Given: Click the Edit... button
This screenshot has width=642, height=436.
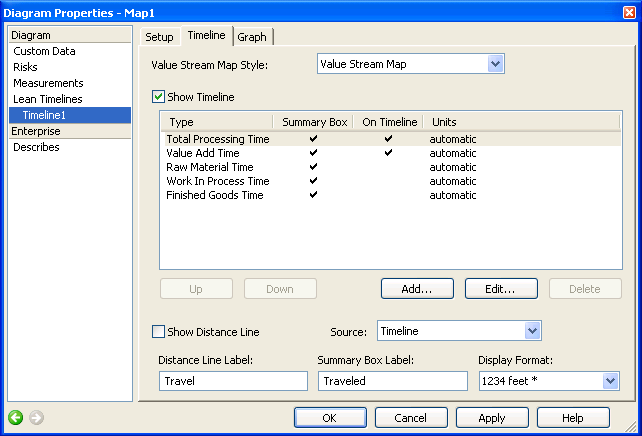Looking at the screenshot, I should 501,289.
